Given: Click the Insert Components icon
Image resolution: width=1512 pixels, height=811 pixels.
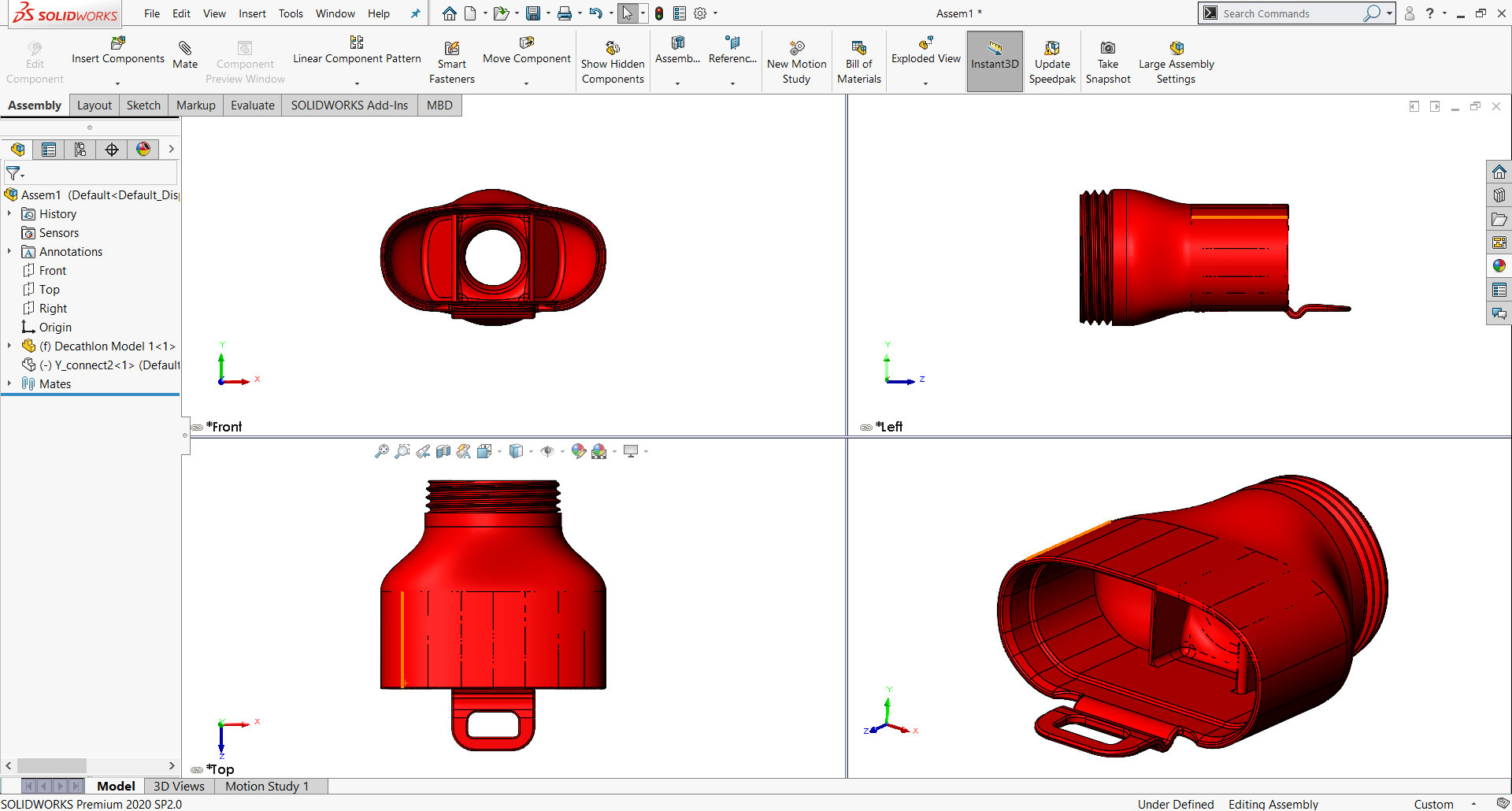Looking at the screenshot, I should 118,43.
